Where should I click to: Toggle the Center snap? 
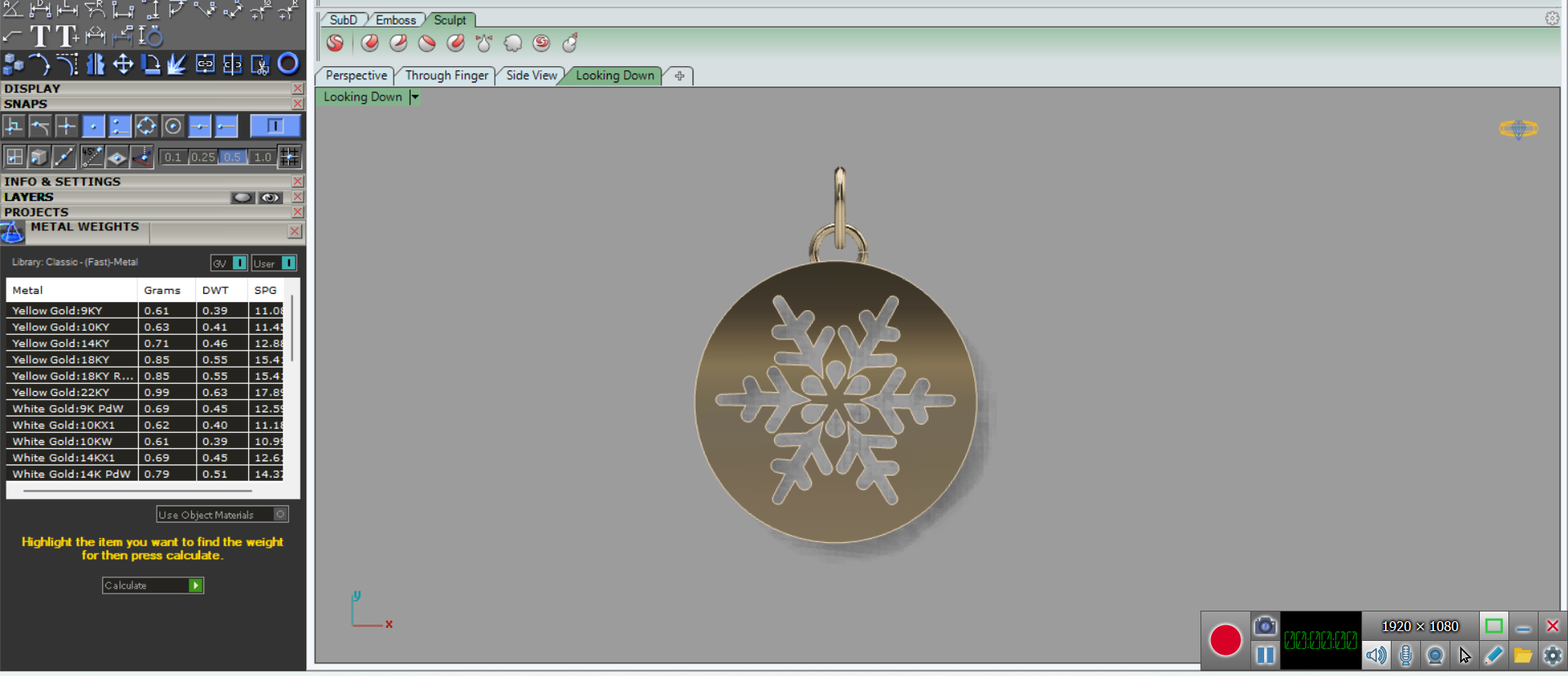(172, 126)
